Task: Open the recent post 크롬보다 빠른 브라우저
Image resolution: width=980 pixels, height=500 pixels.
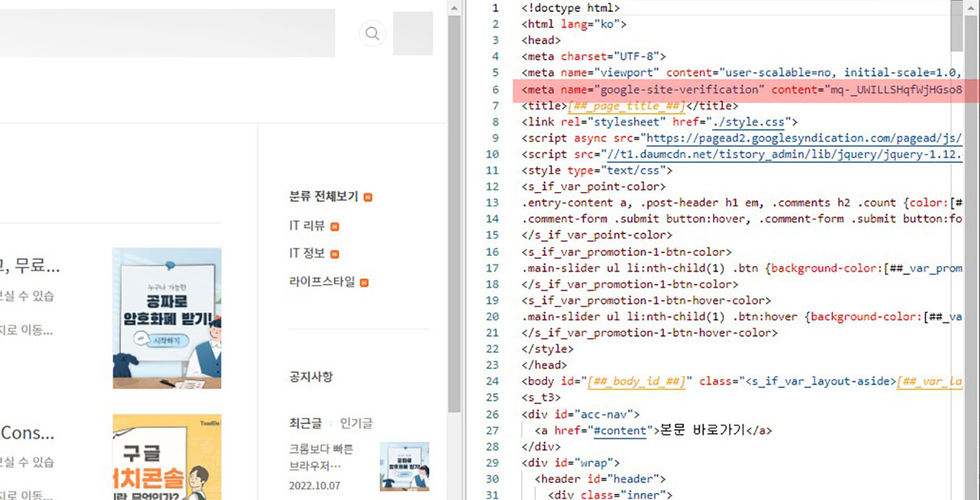Action: click(x=322, y=457)
